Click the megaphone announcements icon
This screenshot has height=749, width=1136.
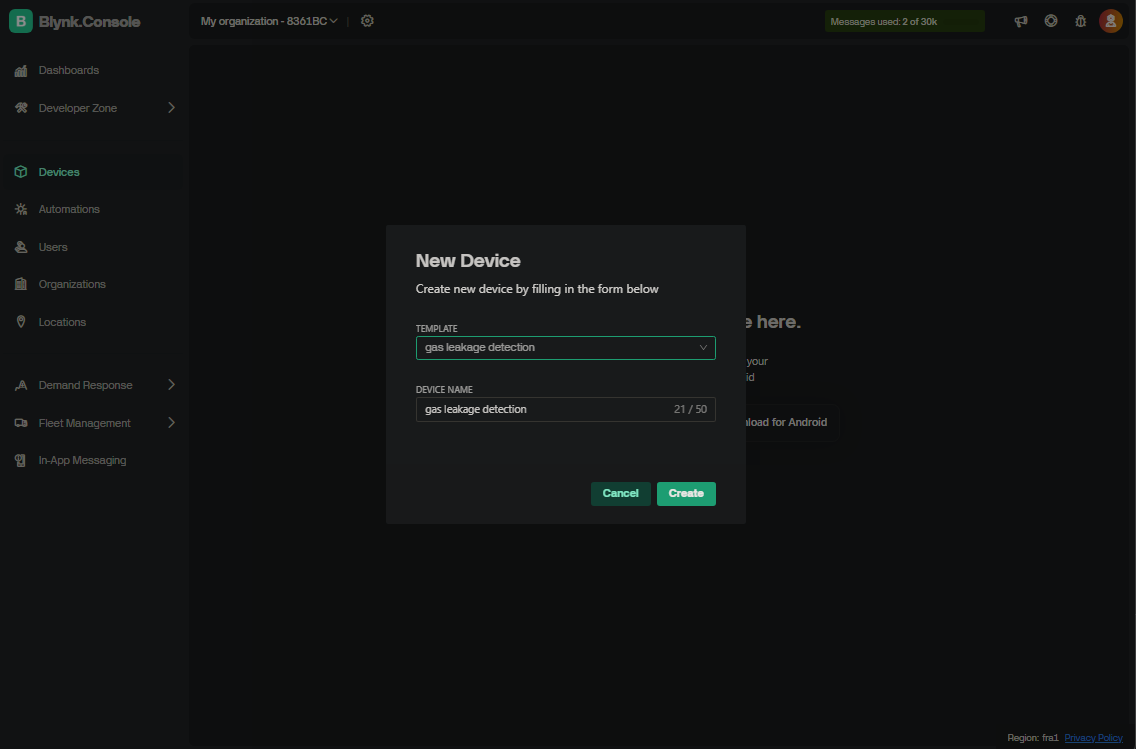pos(1021,21)
